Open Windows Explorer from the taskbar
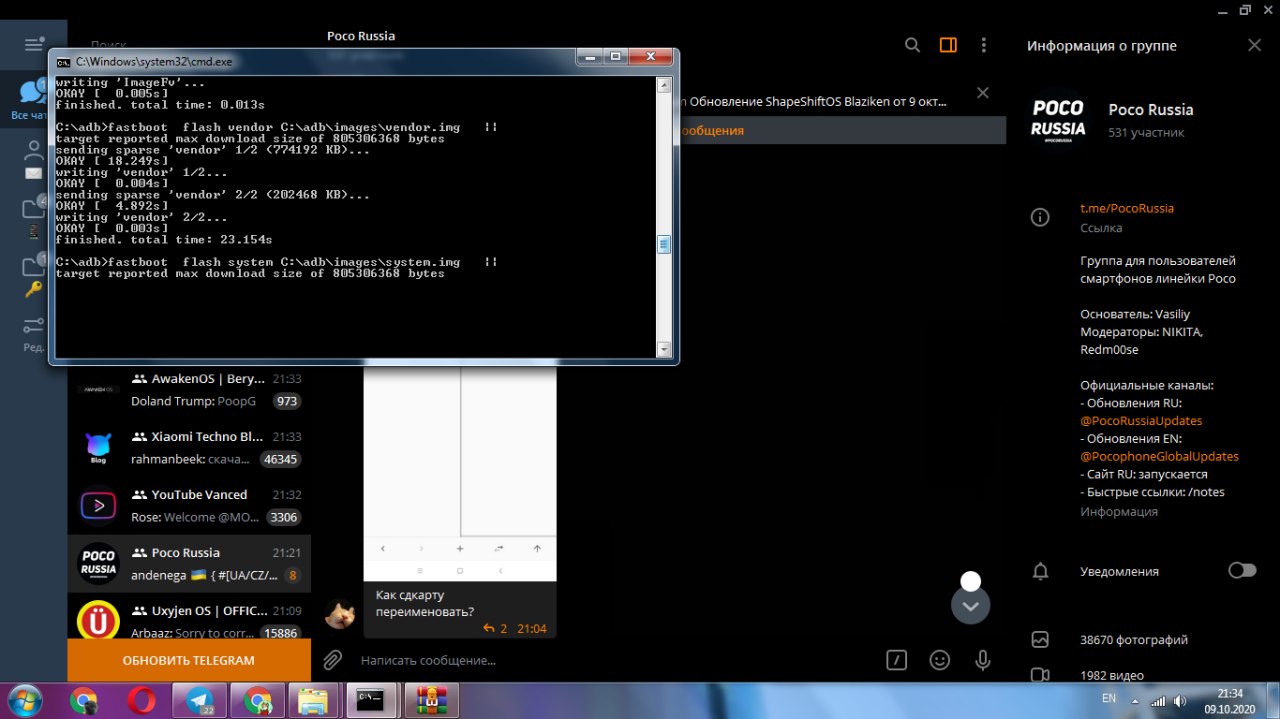Viewport: 1280px width, 719px height. coord(316,700)
